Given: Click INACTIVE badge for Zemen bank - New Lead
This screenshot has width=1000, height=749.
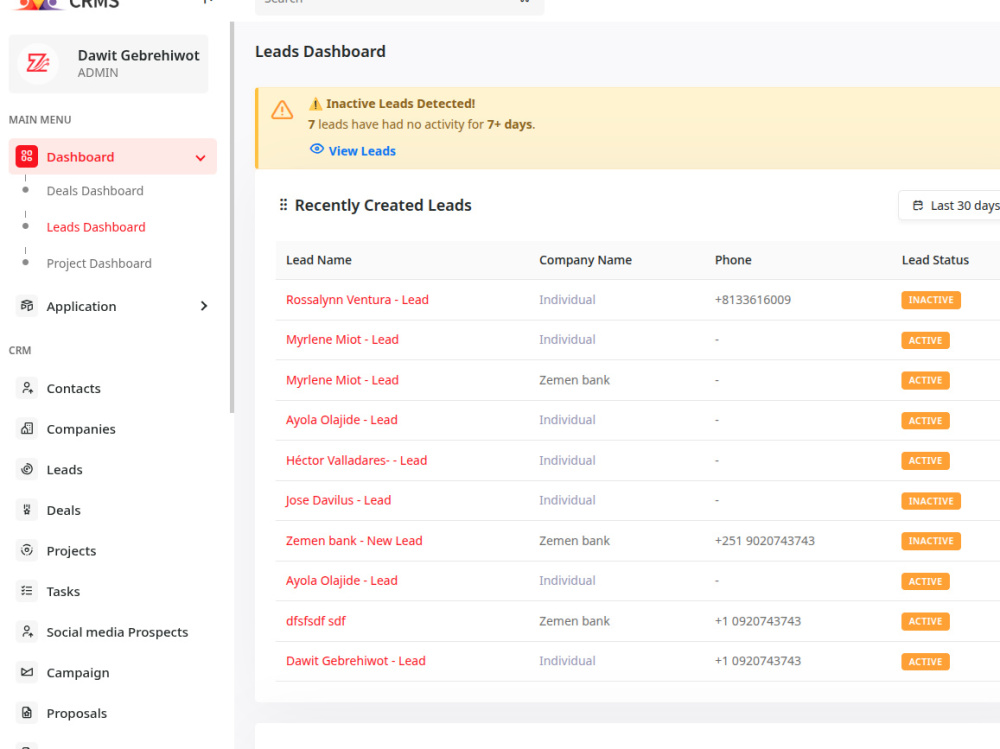Looking at the screenshot, I should [x=930, y=541].
